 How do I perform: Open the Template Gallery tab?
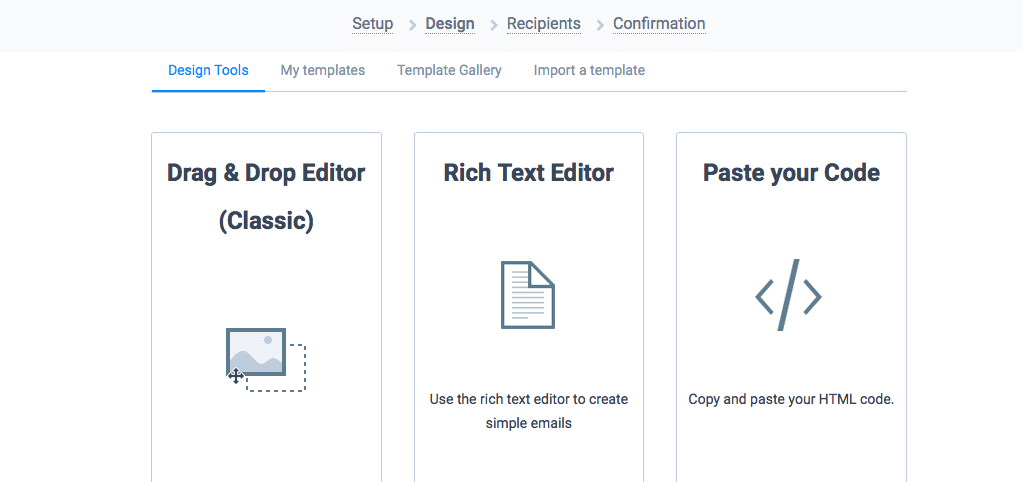pyautogui.click(x=450, y=70)
